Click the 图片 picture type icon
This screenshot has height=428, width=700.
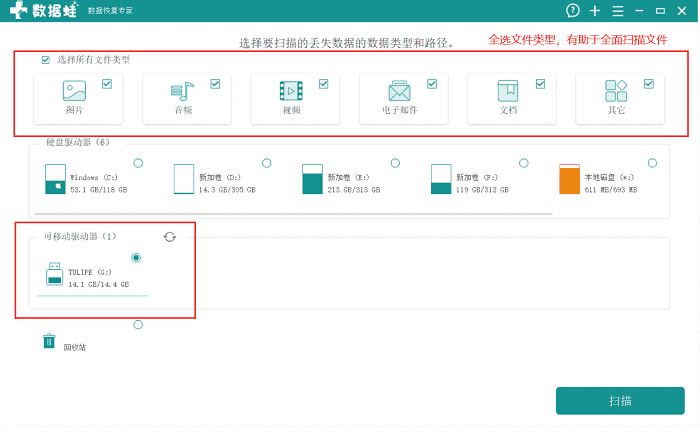coord(74,91)
